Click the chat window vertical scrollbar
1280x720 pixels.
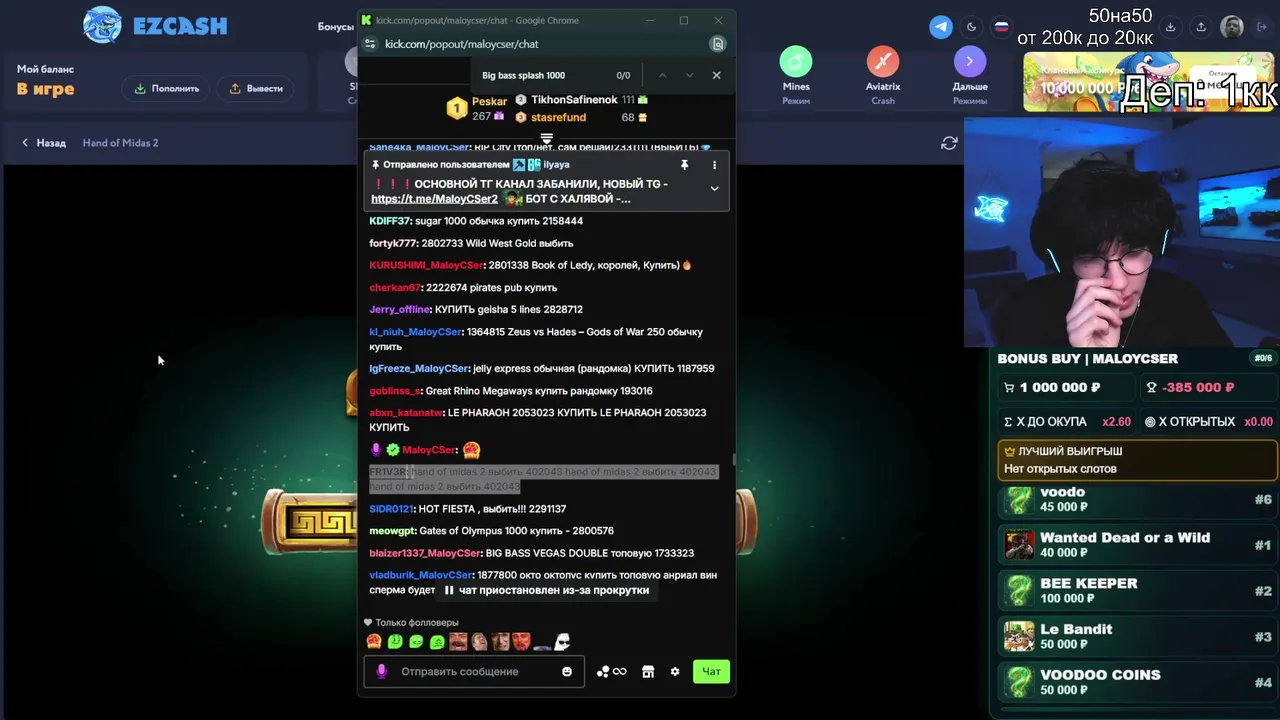tap(733, 459)
